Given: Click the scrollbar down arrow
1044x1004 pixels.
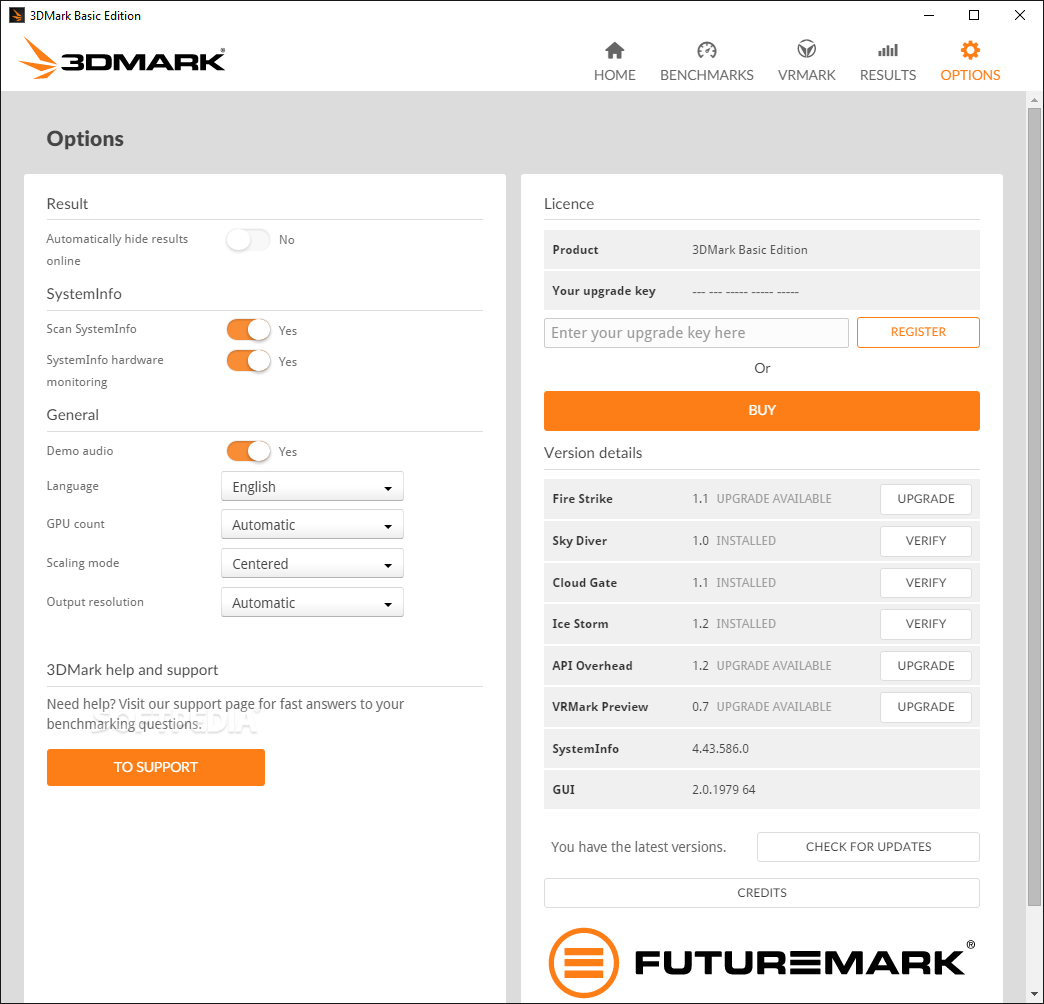Looking at the screenshot, I should click(1034, 995).
